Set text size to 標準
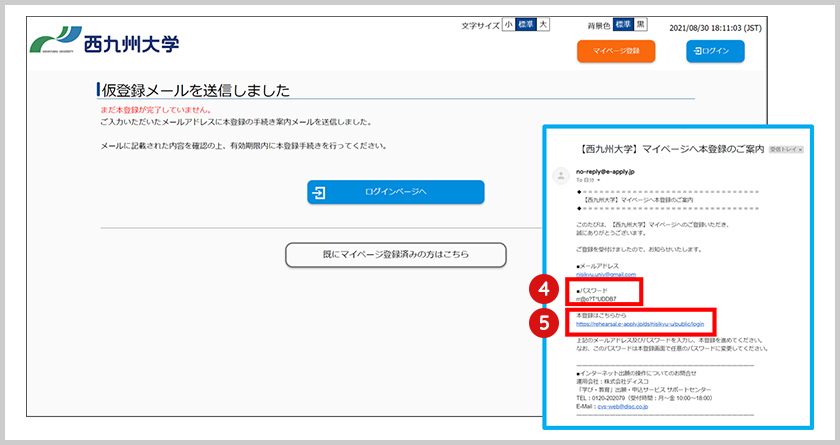Viewport: 840px width, 445px height. (526, 25)
